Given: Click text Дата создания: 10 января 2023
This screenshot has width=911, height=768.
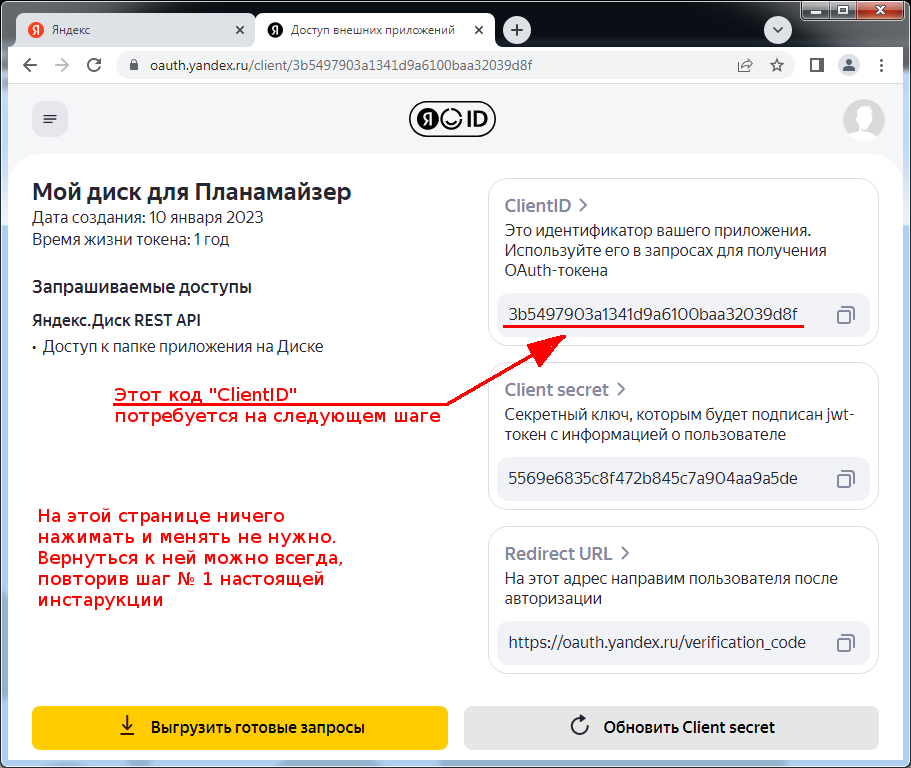Looking at the screenshot, I should (148, 217).
